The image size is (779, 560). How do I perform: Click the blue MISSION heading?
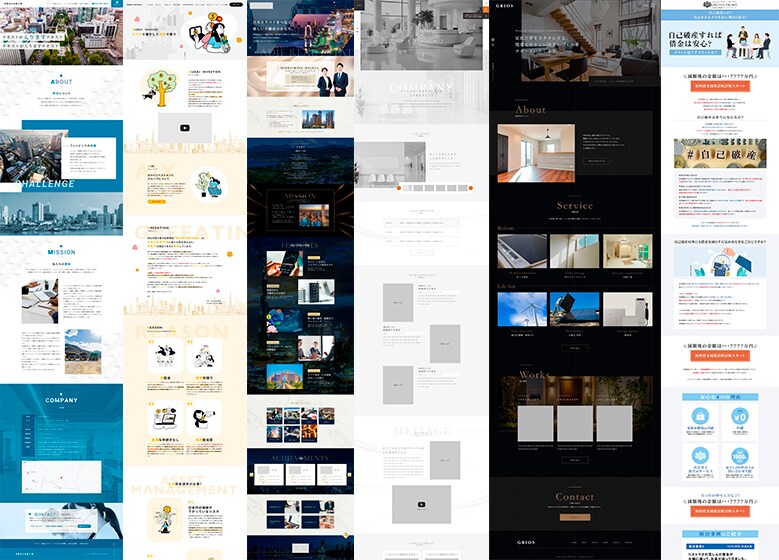[x=62, y=252]
